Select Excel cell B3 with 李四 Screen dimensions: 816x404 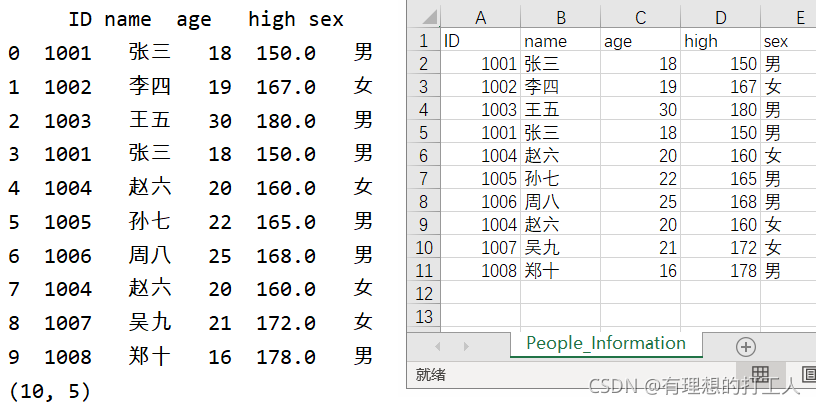pyautogui.click(x=560, y=86)
